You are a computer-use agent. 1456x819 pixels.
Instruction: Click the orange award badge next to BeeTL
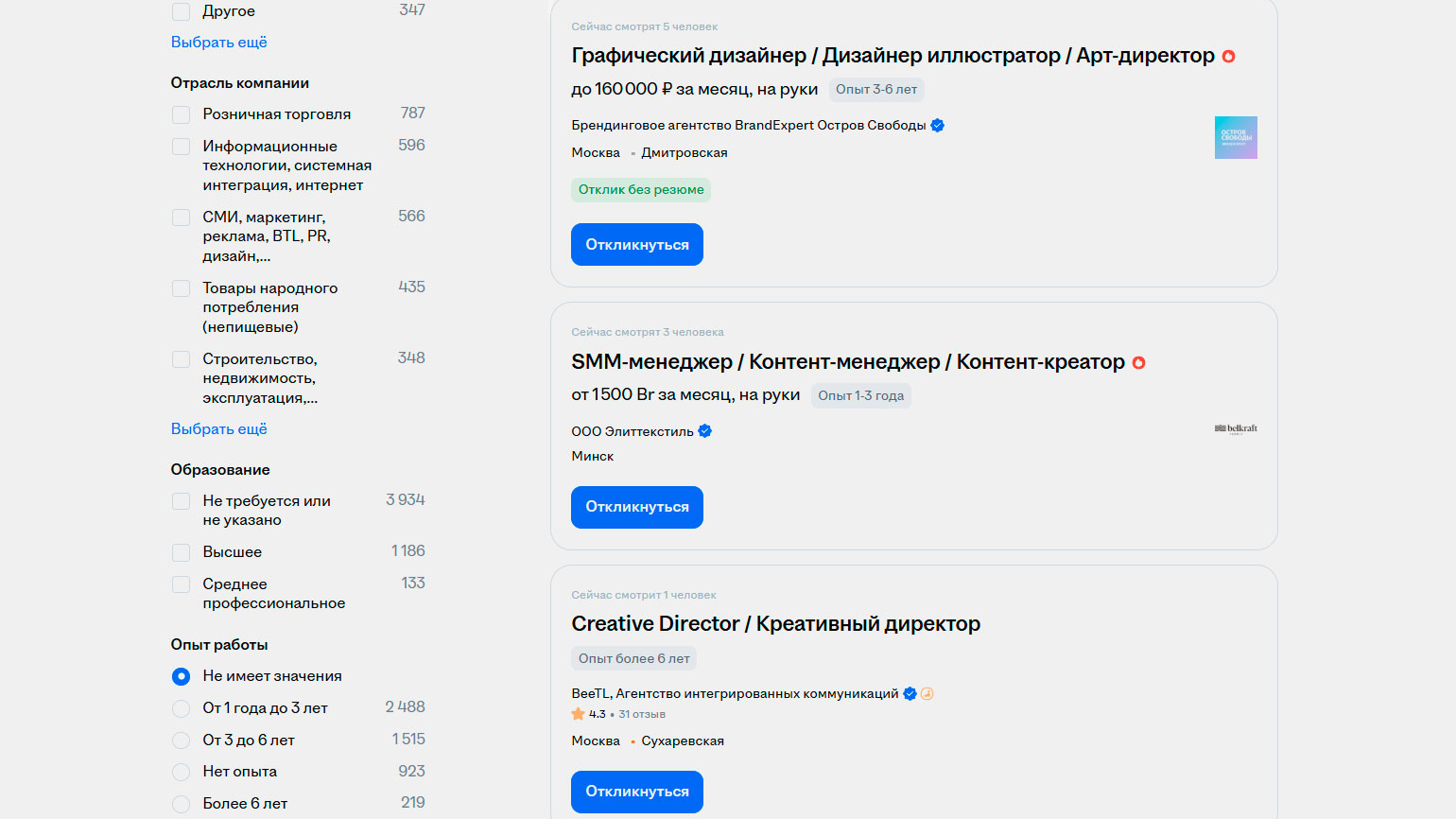(x=927, y=693)
